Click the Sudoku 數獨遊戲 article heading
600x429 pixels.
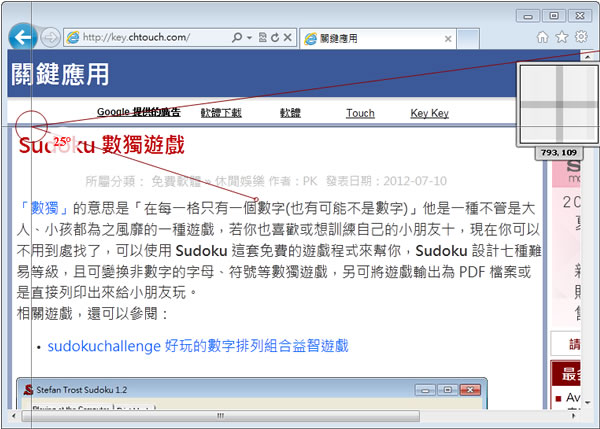click(x=102, y=145)
